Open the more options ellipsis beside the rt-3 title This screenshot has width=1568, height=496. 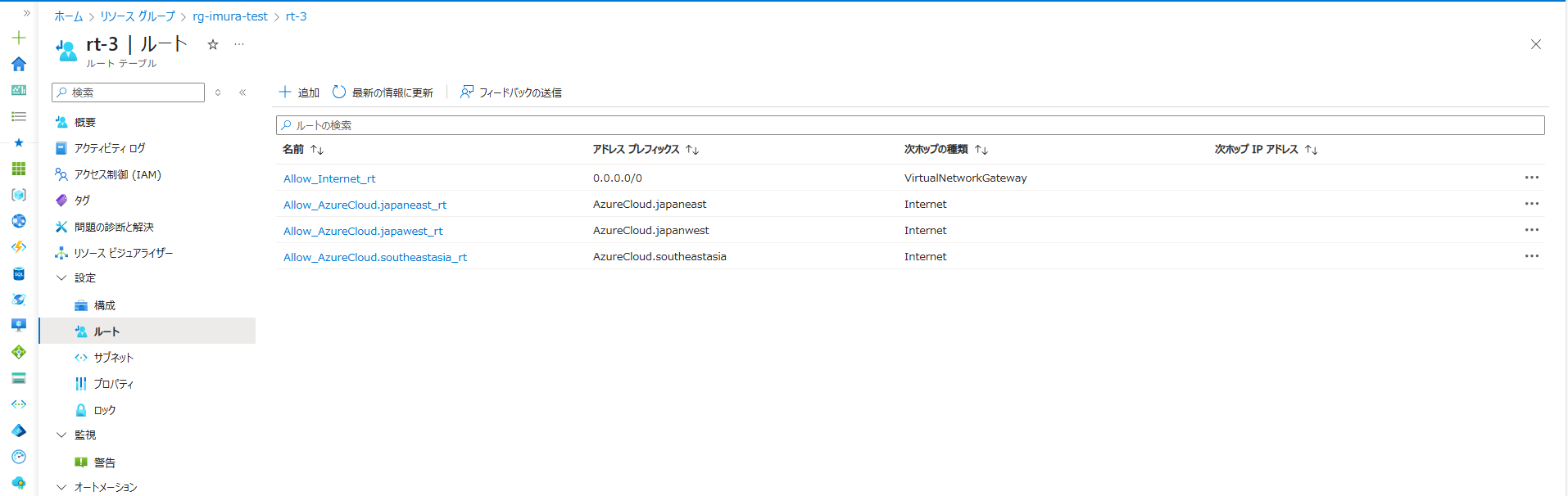[x=239, y=44]
